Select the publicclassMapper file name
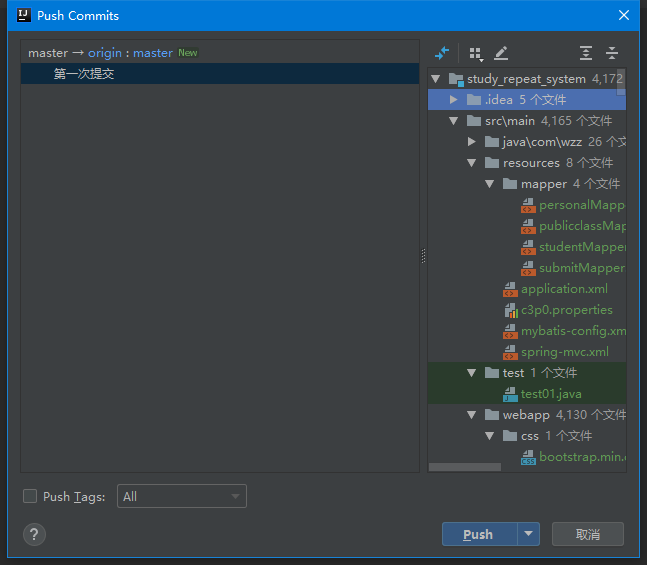Screen dimensions: 647x565 pos(583,226)
